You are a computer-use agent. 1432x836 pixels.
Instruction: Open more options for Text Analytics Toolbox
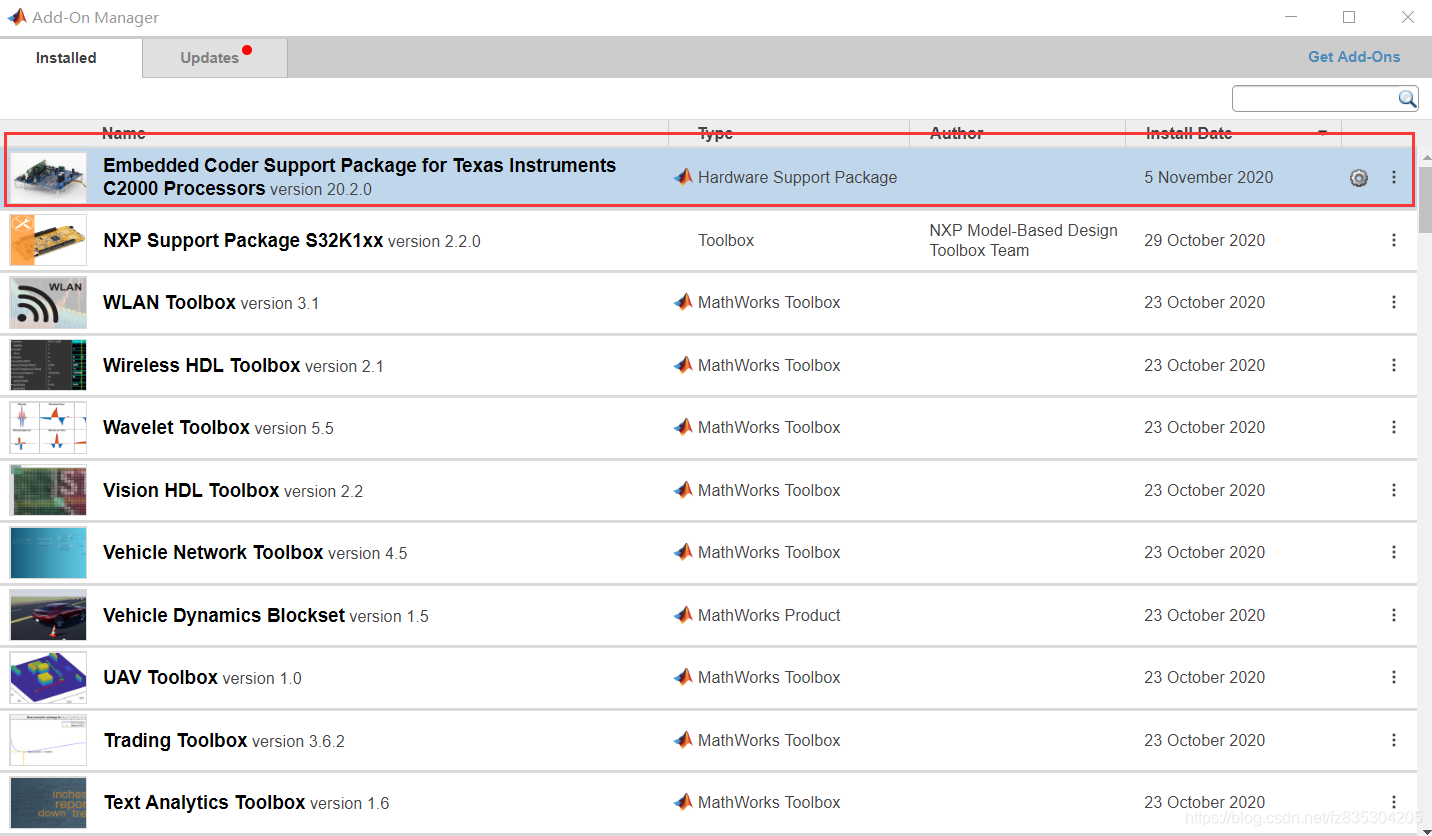coord(1394,802)
